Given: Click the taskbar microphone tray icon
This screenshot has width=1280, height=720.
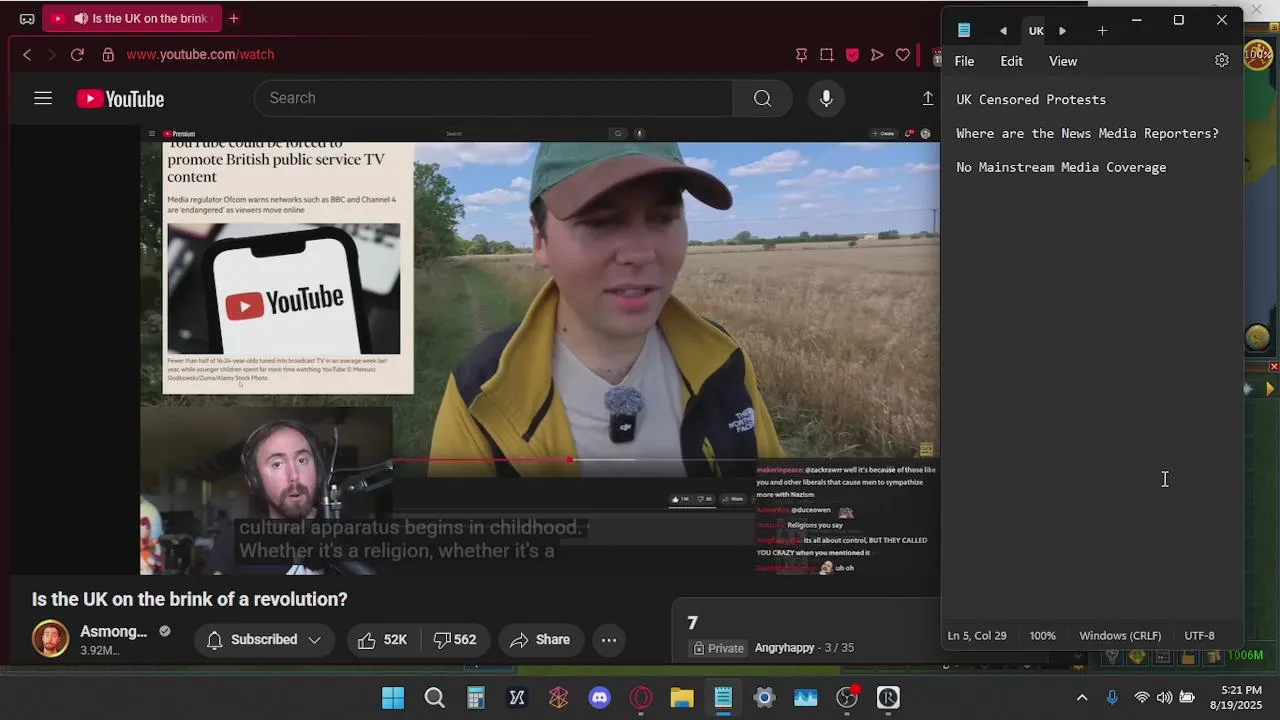Looking at the screenshot, I should click(1111, 698).
